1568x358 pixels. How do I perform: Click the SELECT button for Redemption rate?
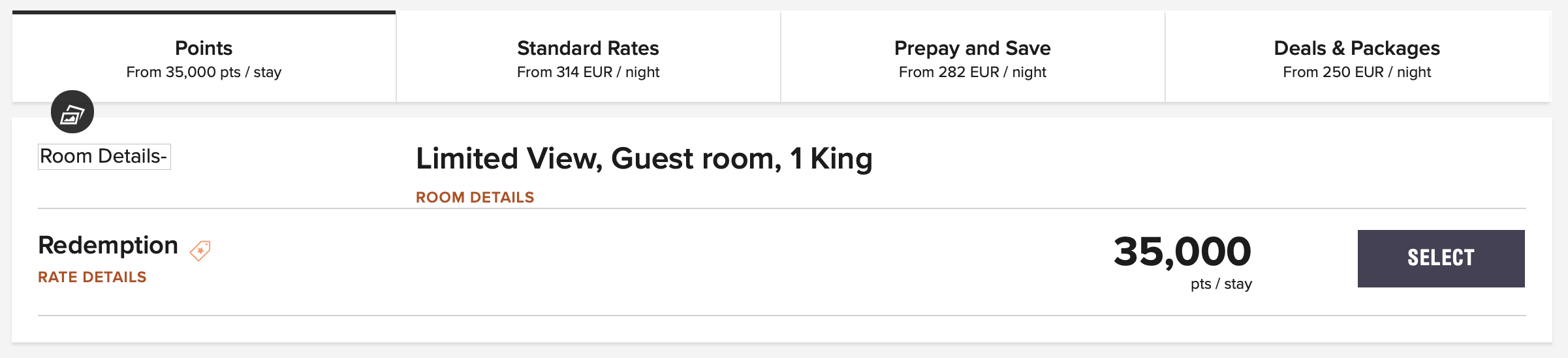(x=1441, y=259)
